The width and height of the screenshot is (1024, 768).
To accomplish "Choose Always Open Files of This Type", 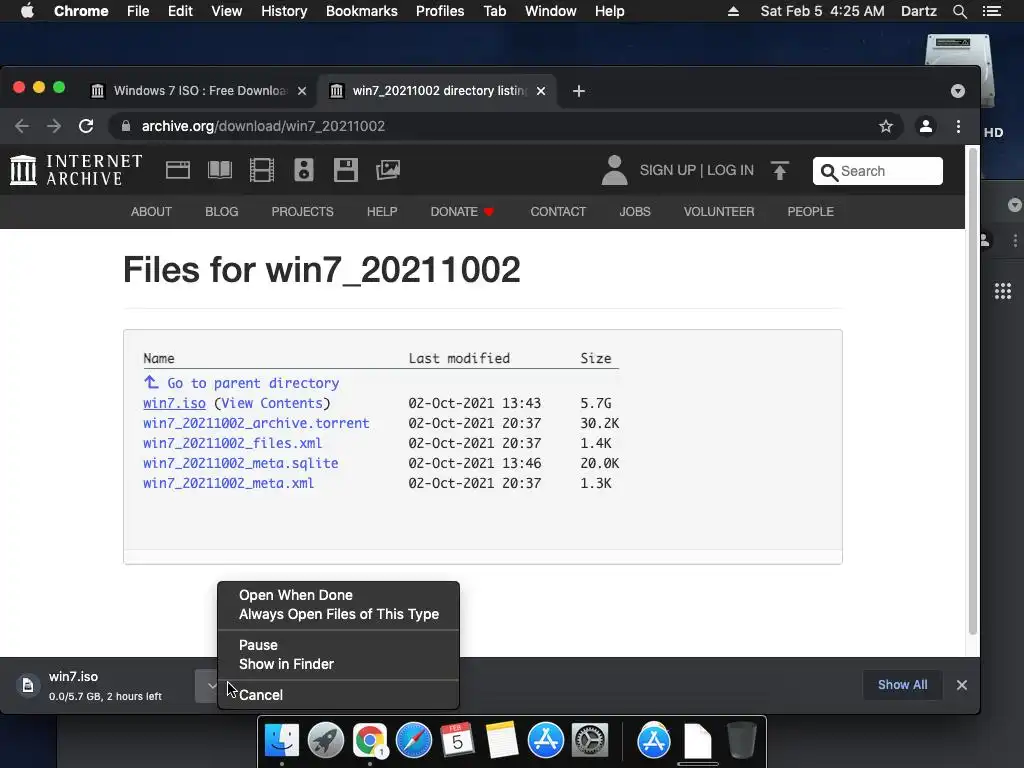I will tap(339, 614).
